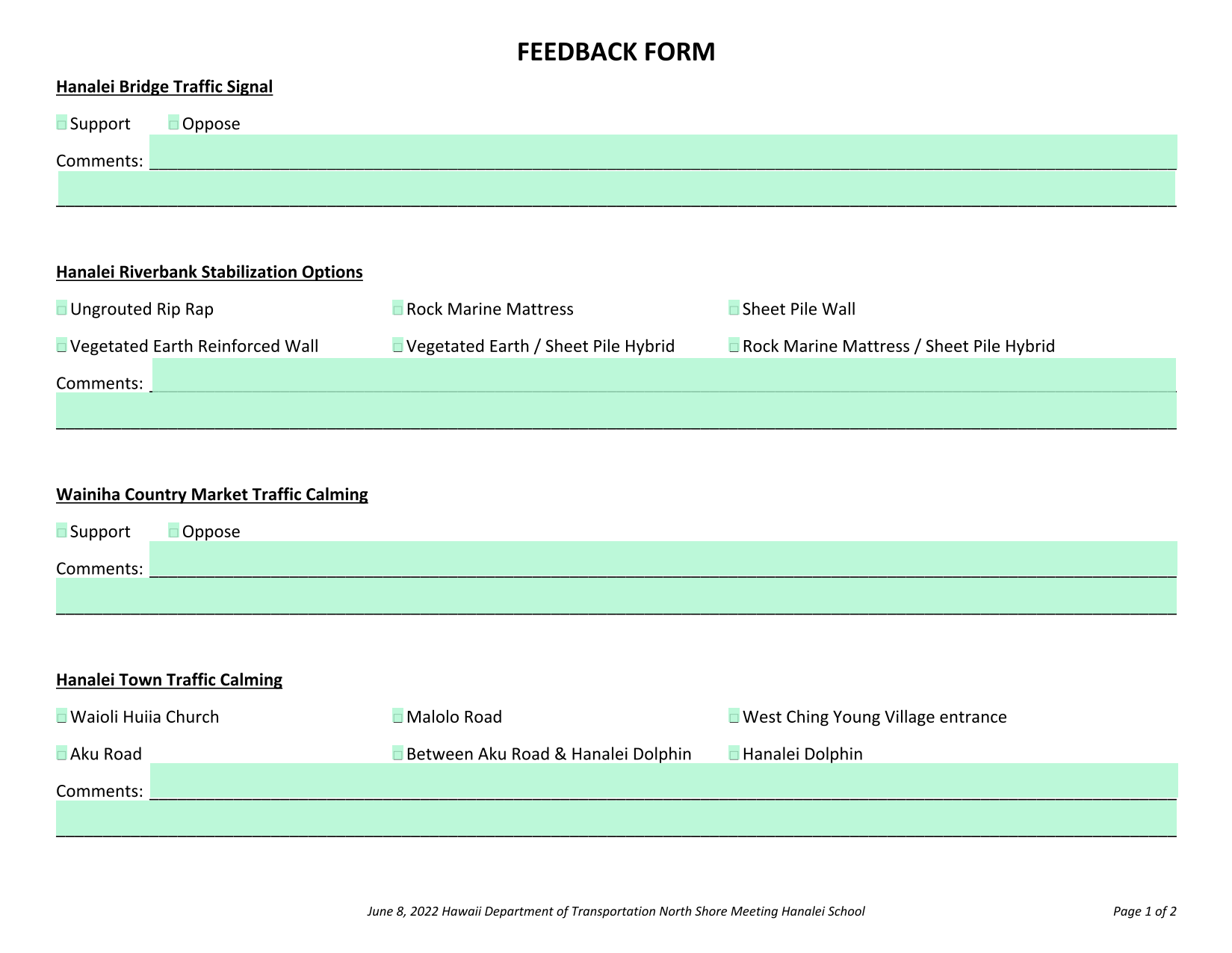Tick the Waioli Huiia Church checkbox

point(62,716)
